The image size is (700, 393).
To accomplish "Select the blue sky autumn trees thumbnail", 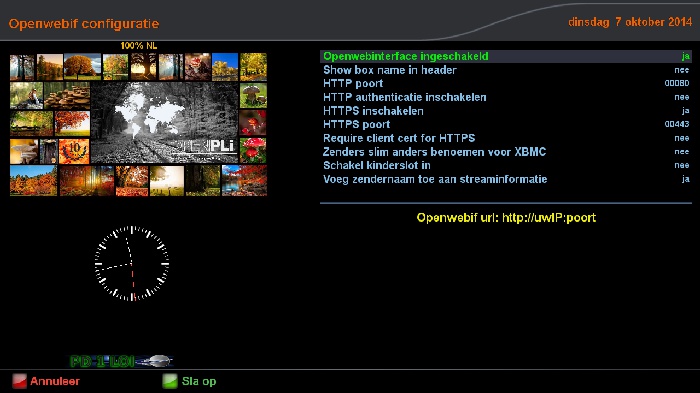I will pyautogui.click(x=225, y=67).
